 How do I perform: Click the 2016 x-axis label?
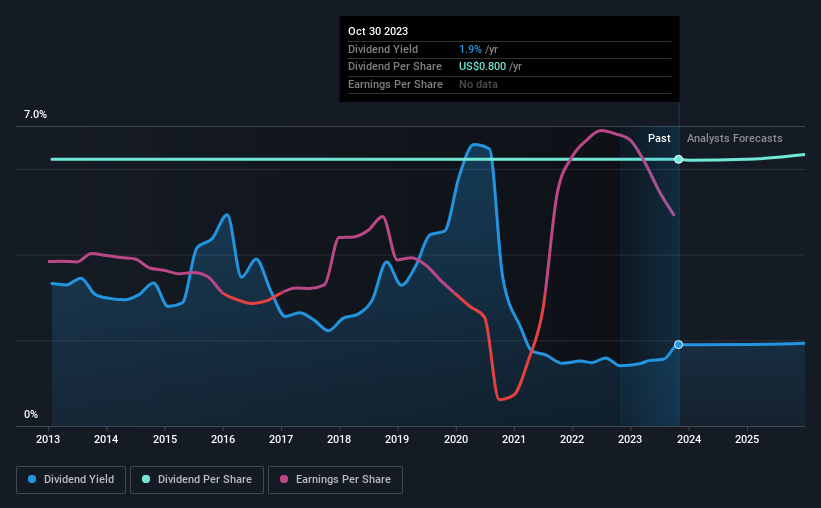pos(223,439)
